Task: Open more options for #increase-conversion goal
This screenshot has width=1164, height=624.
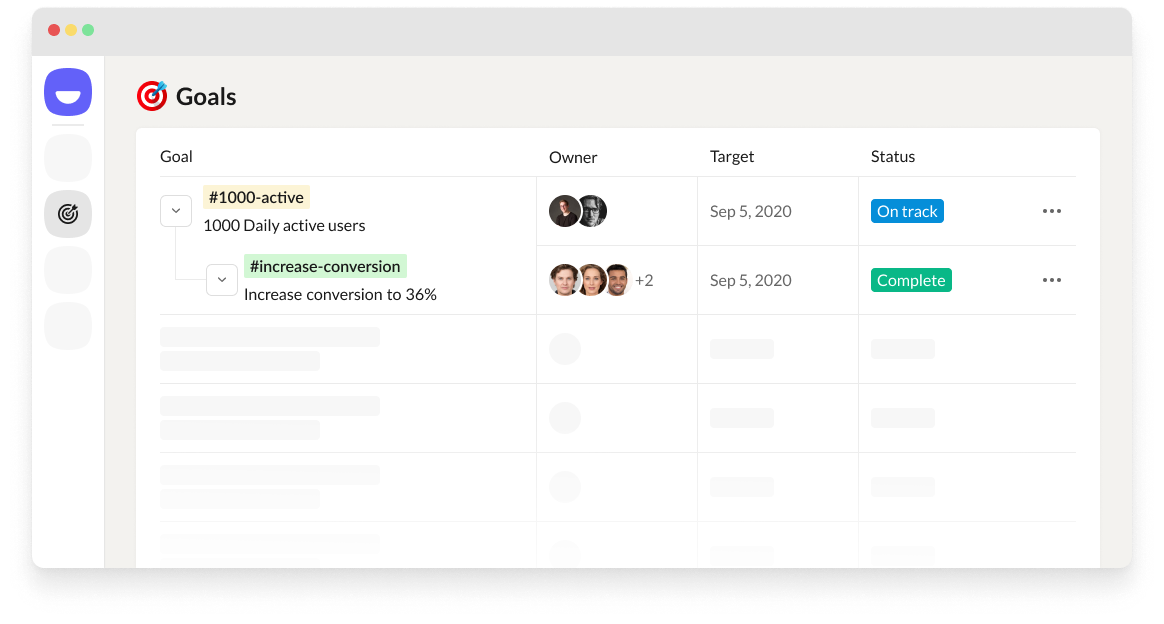Action: click(x=1051, y=280)
